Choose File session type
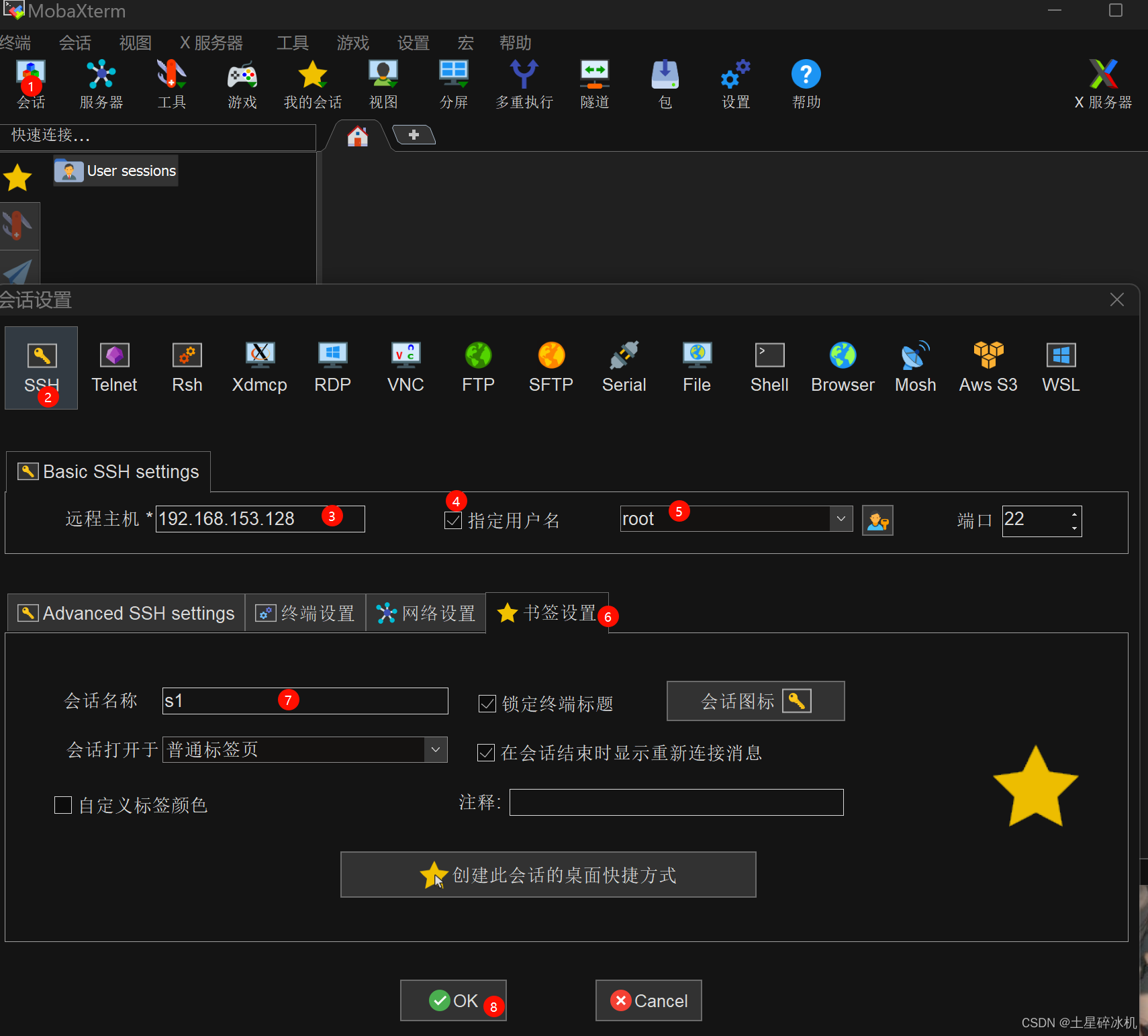This screenshot has width=1148, height=1036. point(697,367)
